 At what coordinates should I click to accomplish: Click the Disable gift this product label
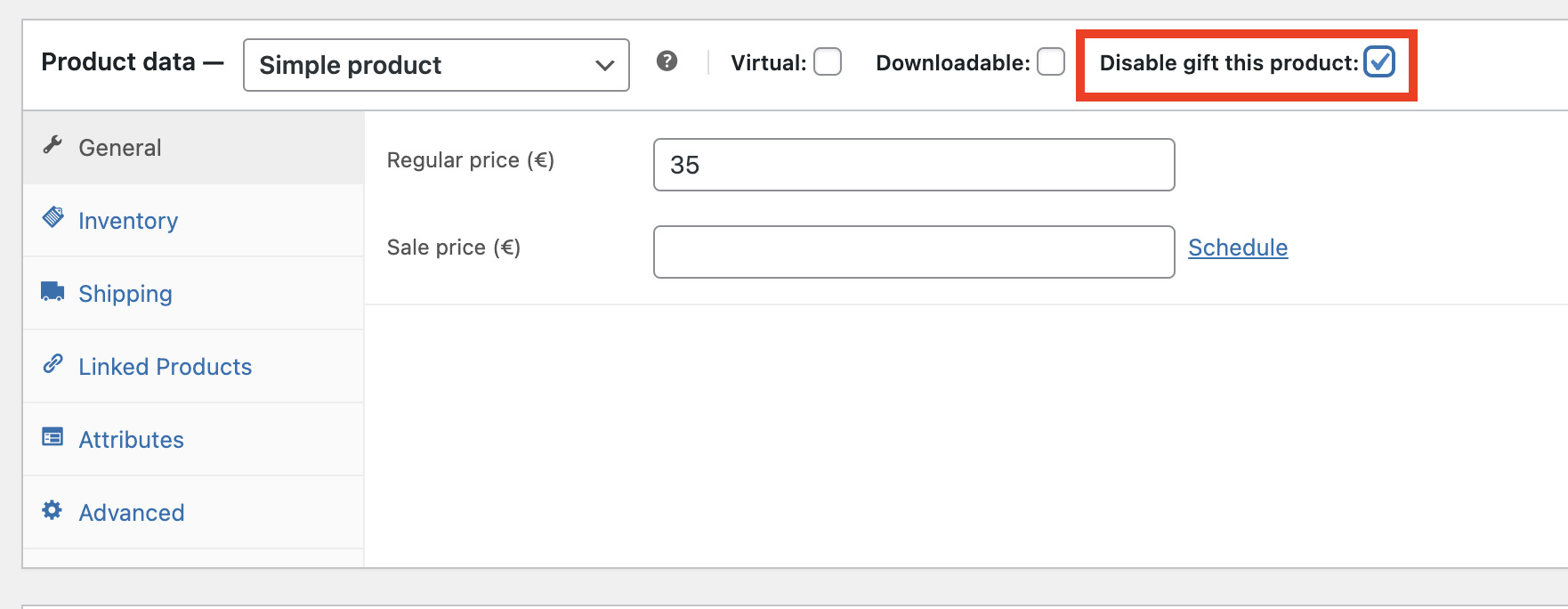click(x=1229, y=63)
